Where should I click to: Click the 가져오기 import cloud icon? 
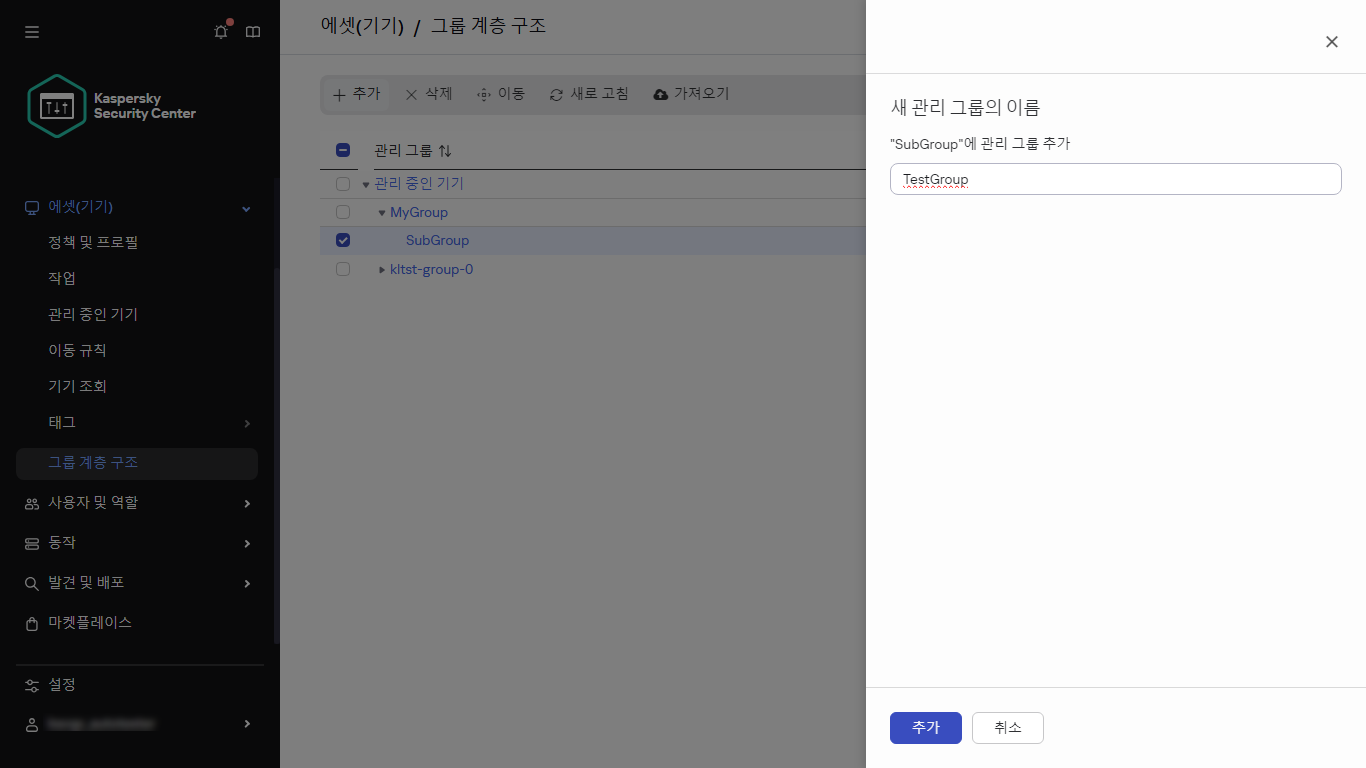pyautogui.click(x=660, y=93)
